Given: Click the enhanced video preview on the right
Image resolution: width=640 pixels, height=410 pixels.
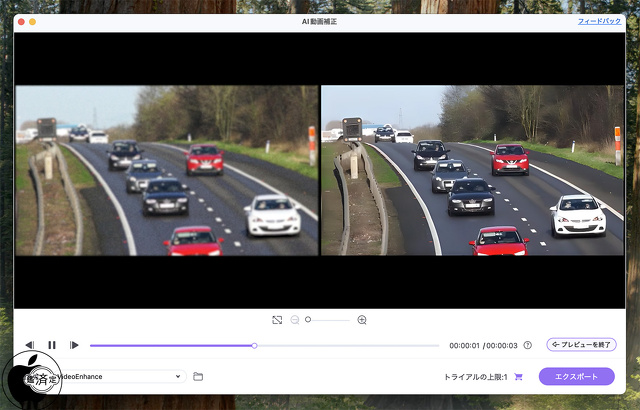Looking at the screenshot, I should pos(472,170).
